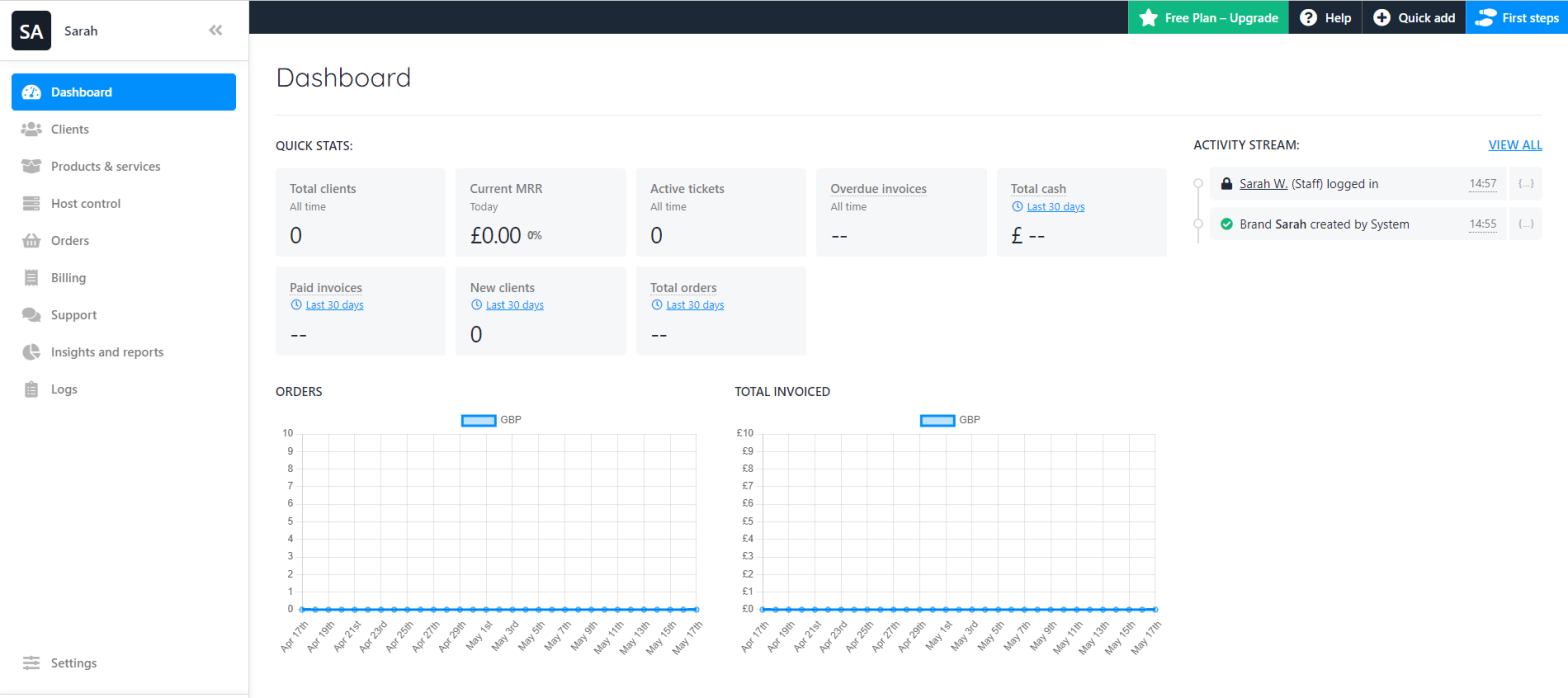Image resolution: width=1568 pixels, height=698 pixels.
Task: Open the View All activity link
Action: coord(1514,145)
